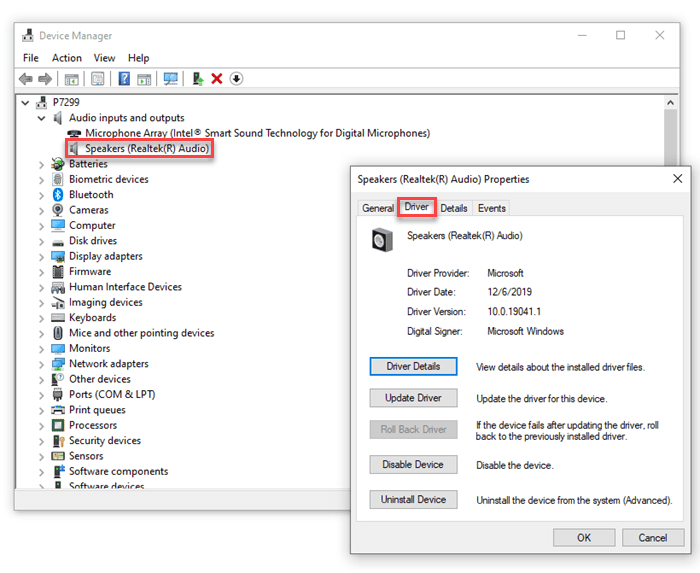
Task: Click the Forward arrow toolbar icon
Action: (x=45, y=79)
